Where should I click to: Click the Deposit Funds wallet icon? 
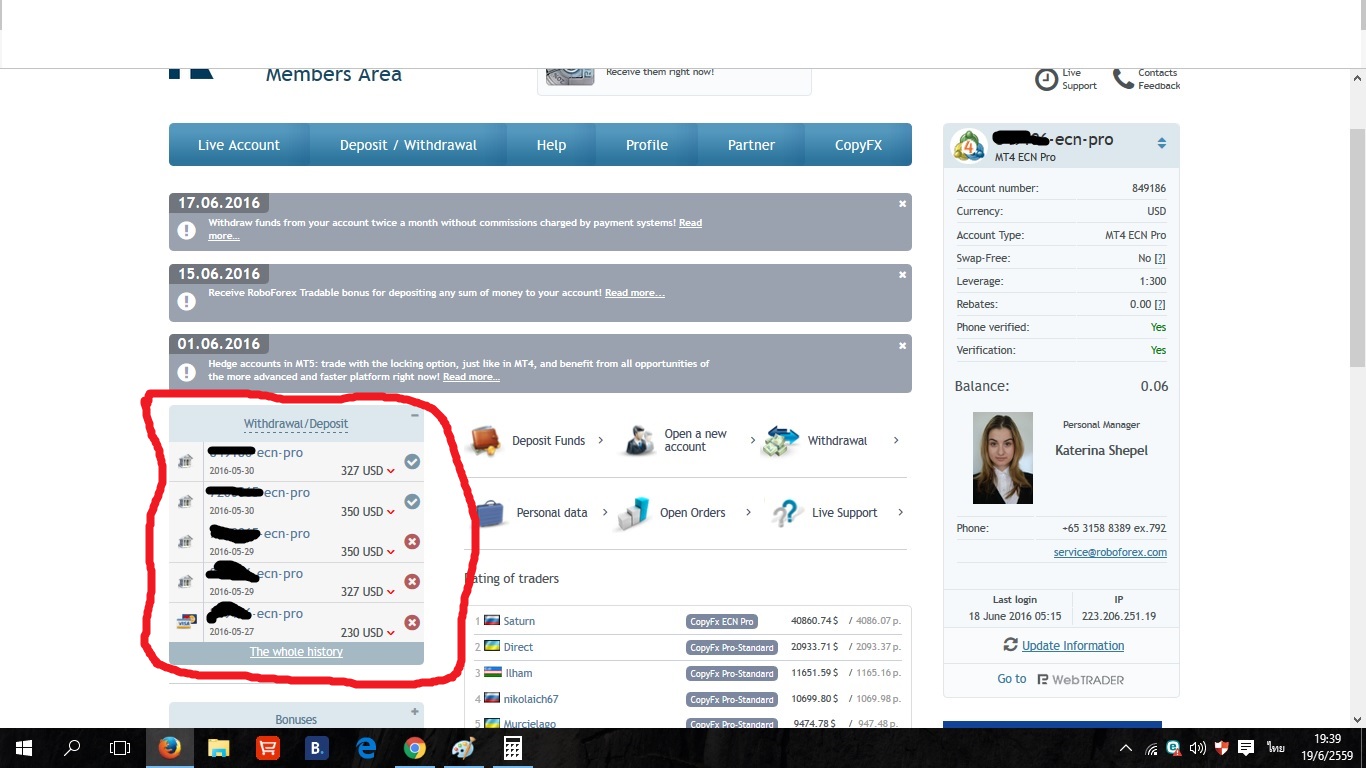(x=485, y=441)
